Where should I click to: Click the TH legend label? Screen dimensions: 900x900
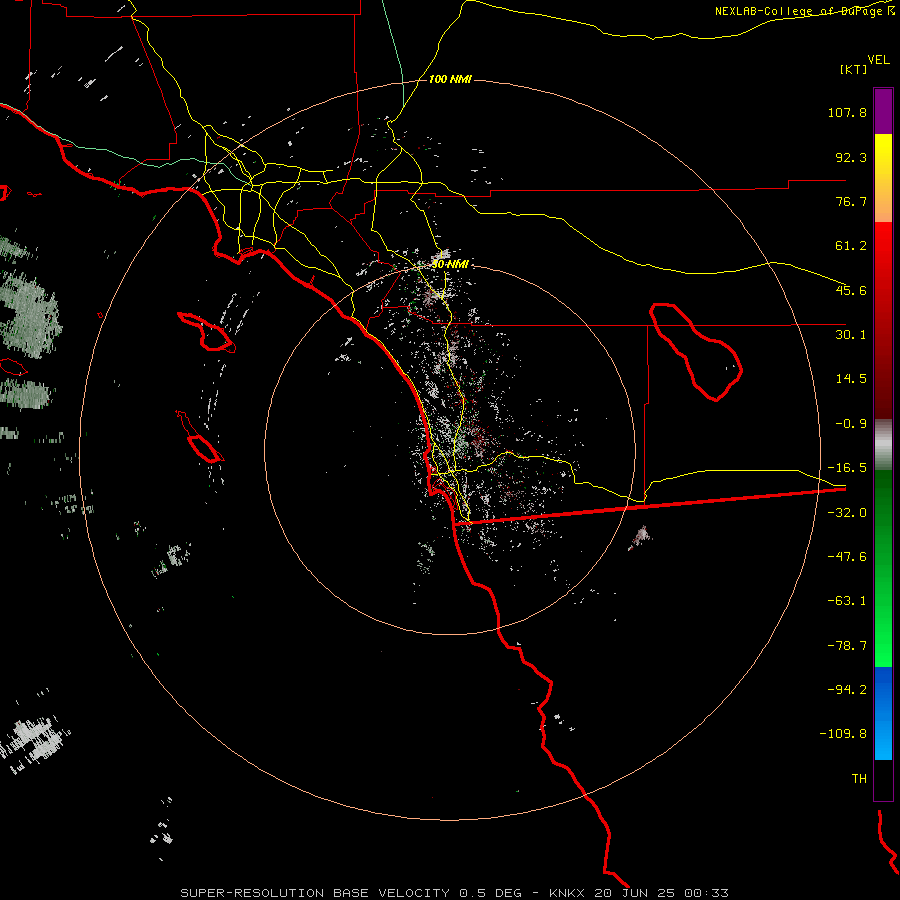coord(859,779)
